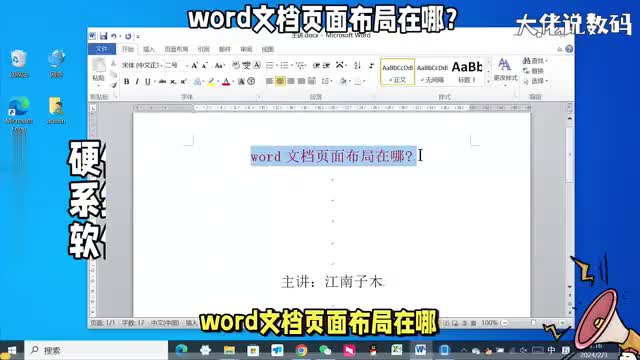Open the File (文件) tab

(101, 49)
